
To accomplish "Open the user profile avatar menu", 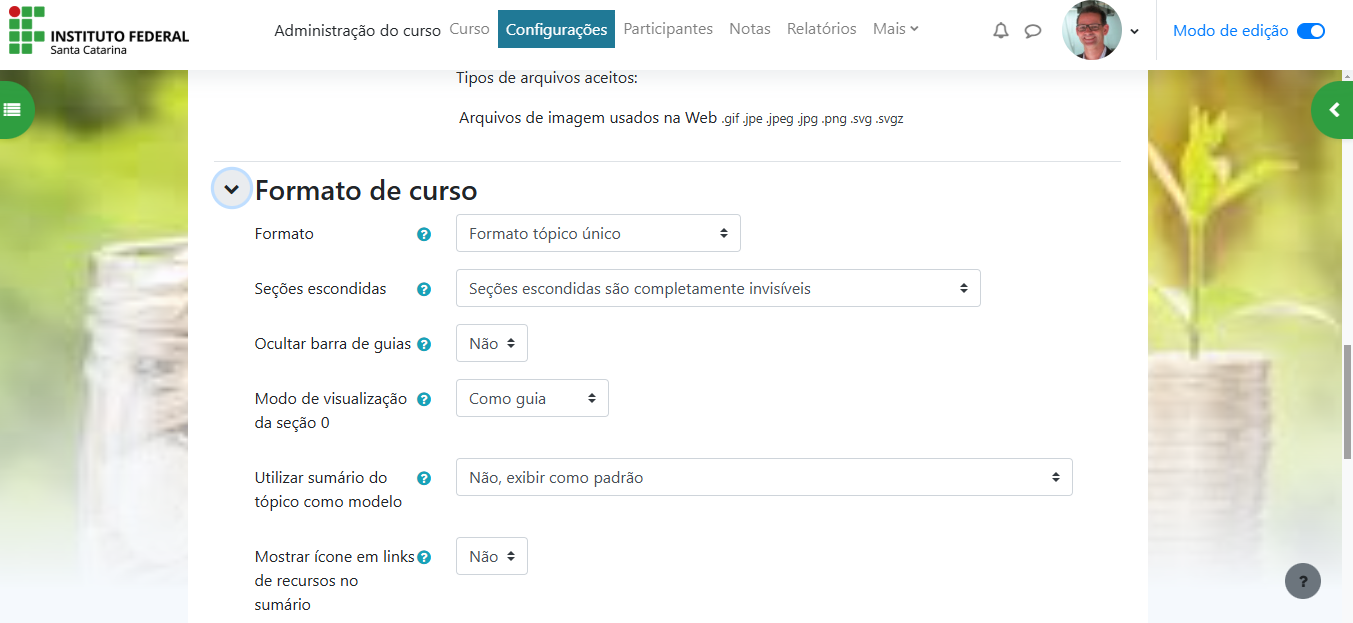I will 1100,30.
